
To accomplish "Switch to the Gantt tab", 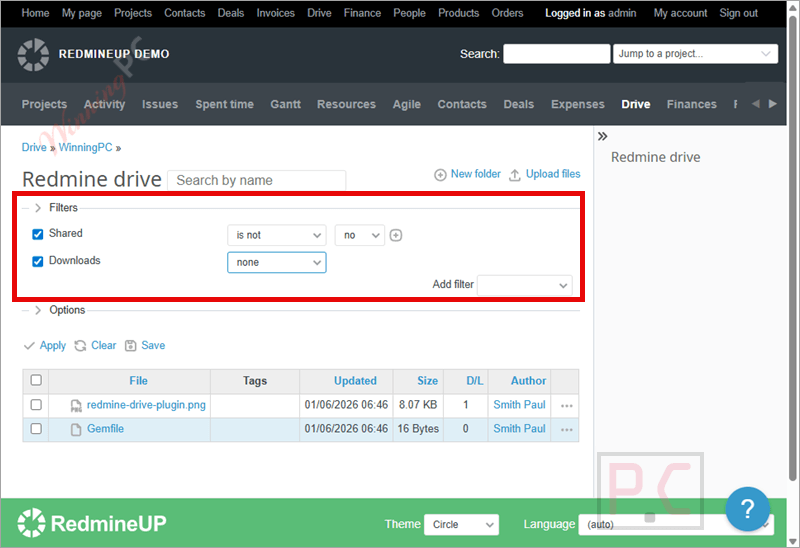I will (285, 104).
